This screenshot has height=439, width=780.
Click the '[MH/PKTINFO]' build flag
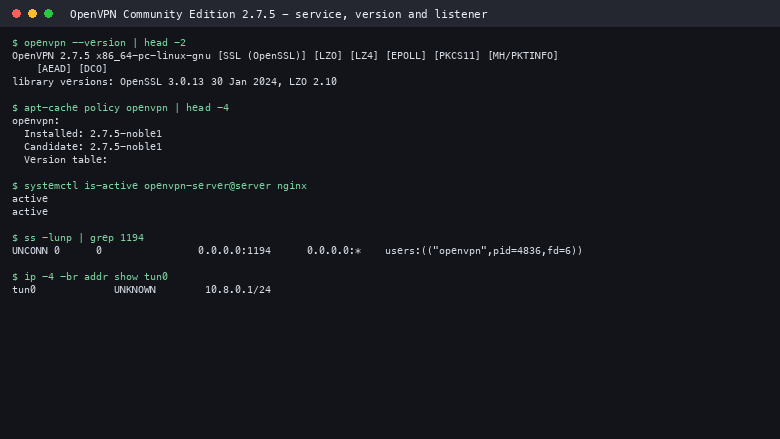coord(523,56)
